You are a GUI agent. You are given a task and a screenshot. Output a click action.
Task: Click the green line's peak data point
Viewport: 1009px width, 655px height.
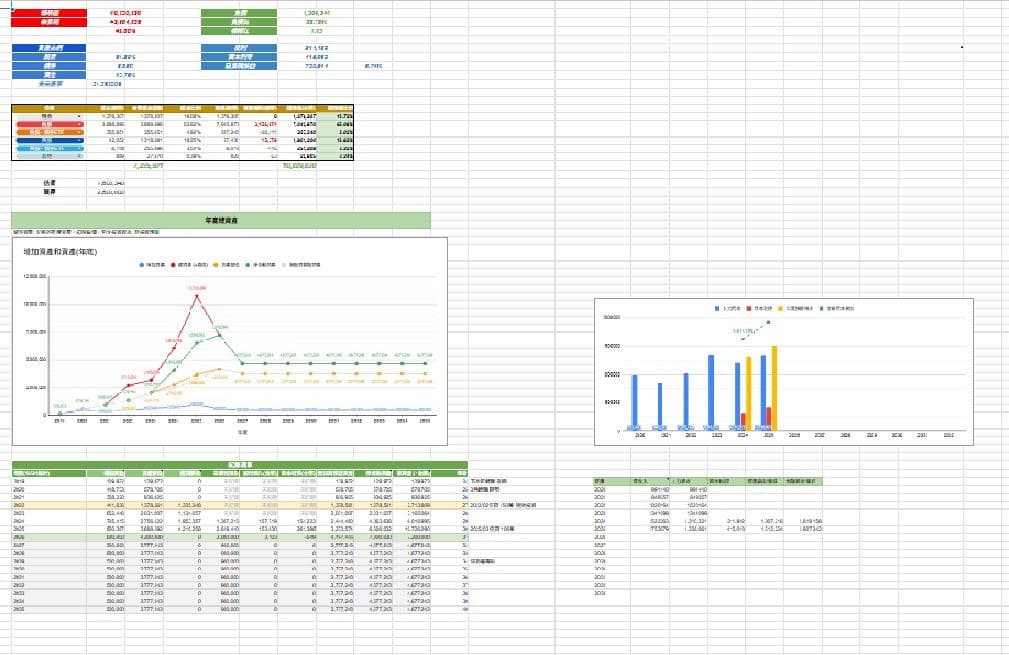219,335
